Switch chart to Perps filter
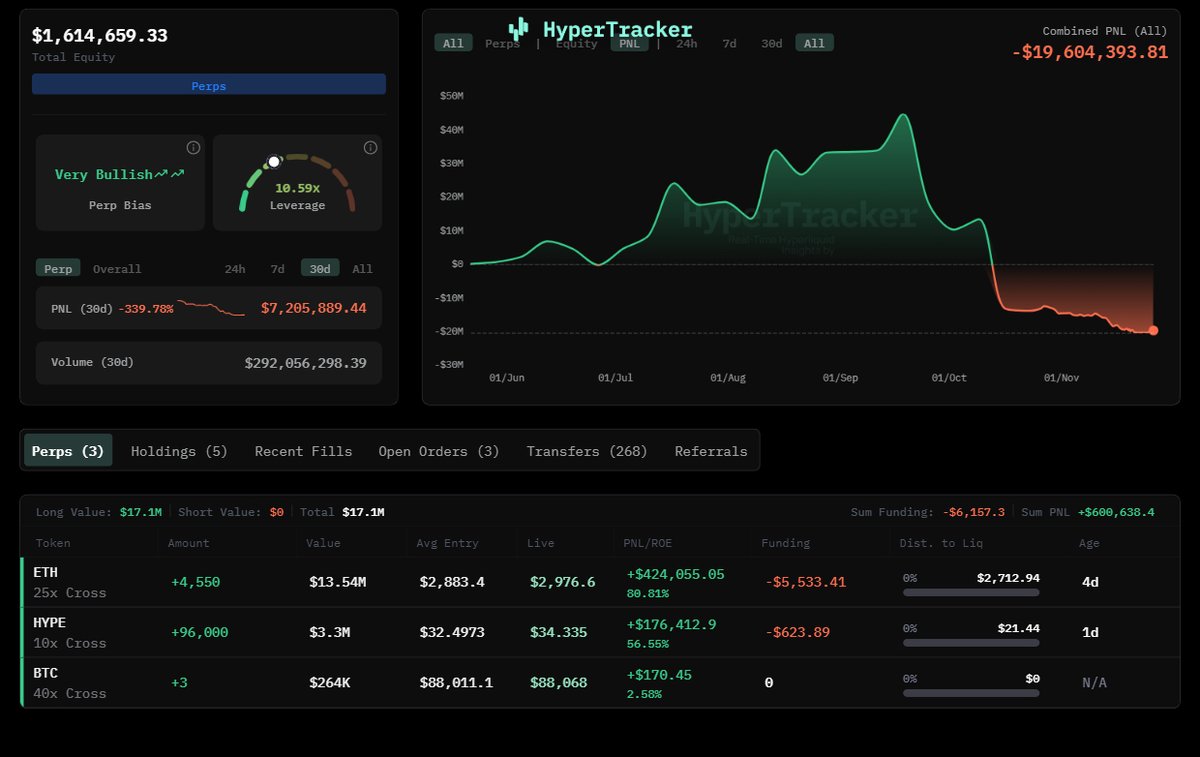The width and height of the screenshot is (1200, 757). 502,44
